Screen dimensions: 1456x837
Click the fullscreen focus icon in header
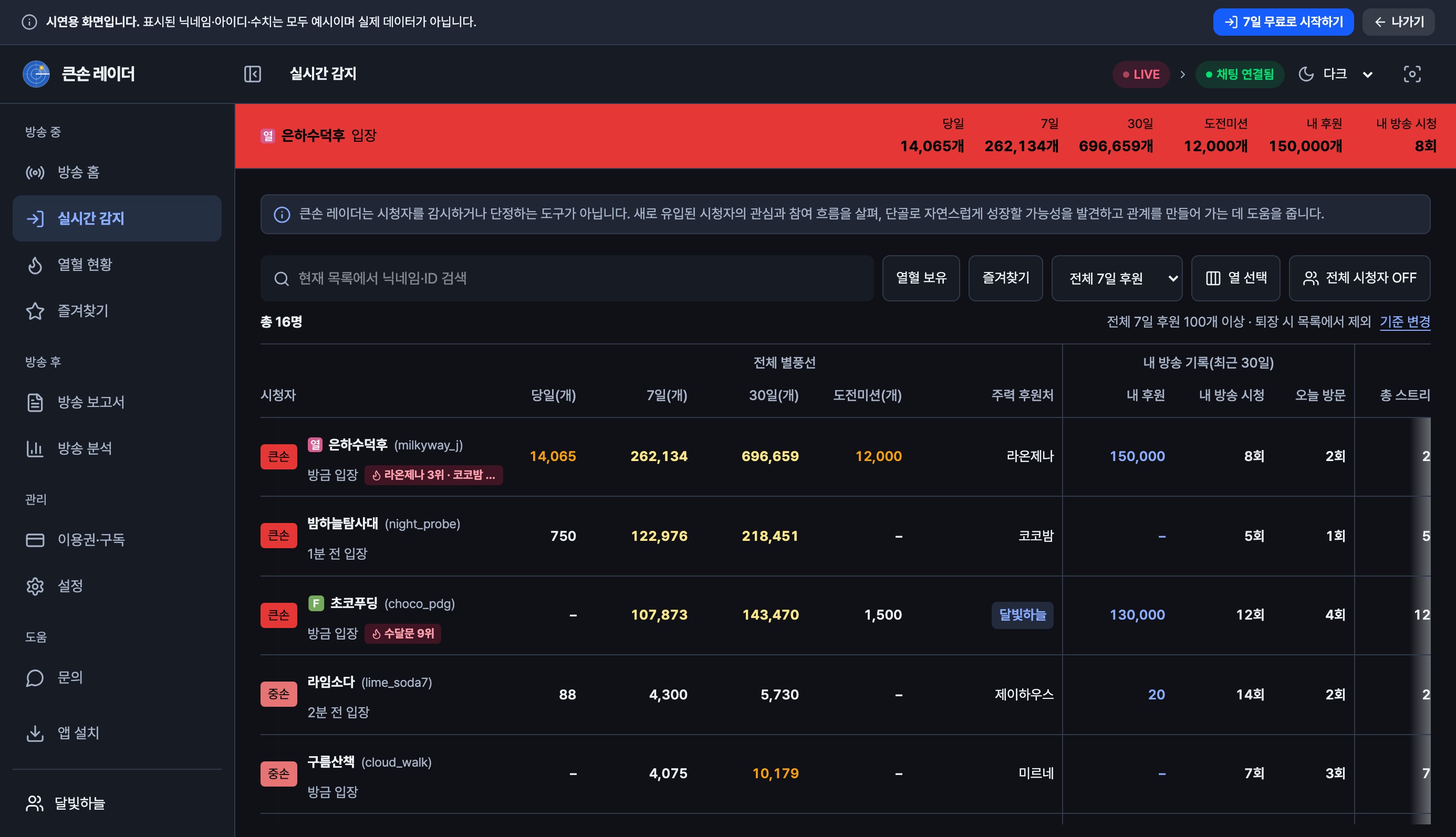(1412, 74)
